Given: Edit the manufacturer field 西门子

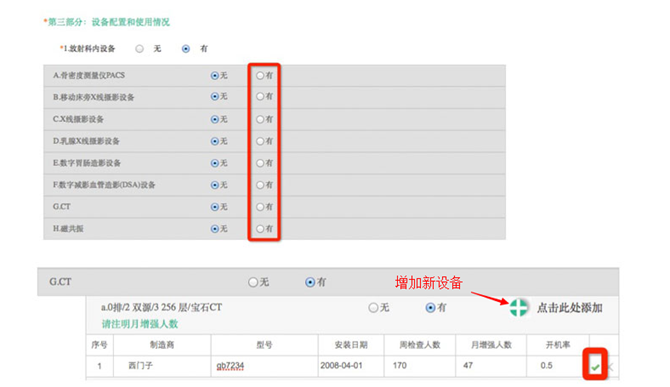Looking at the screenshot, I should (162, 366).
